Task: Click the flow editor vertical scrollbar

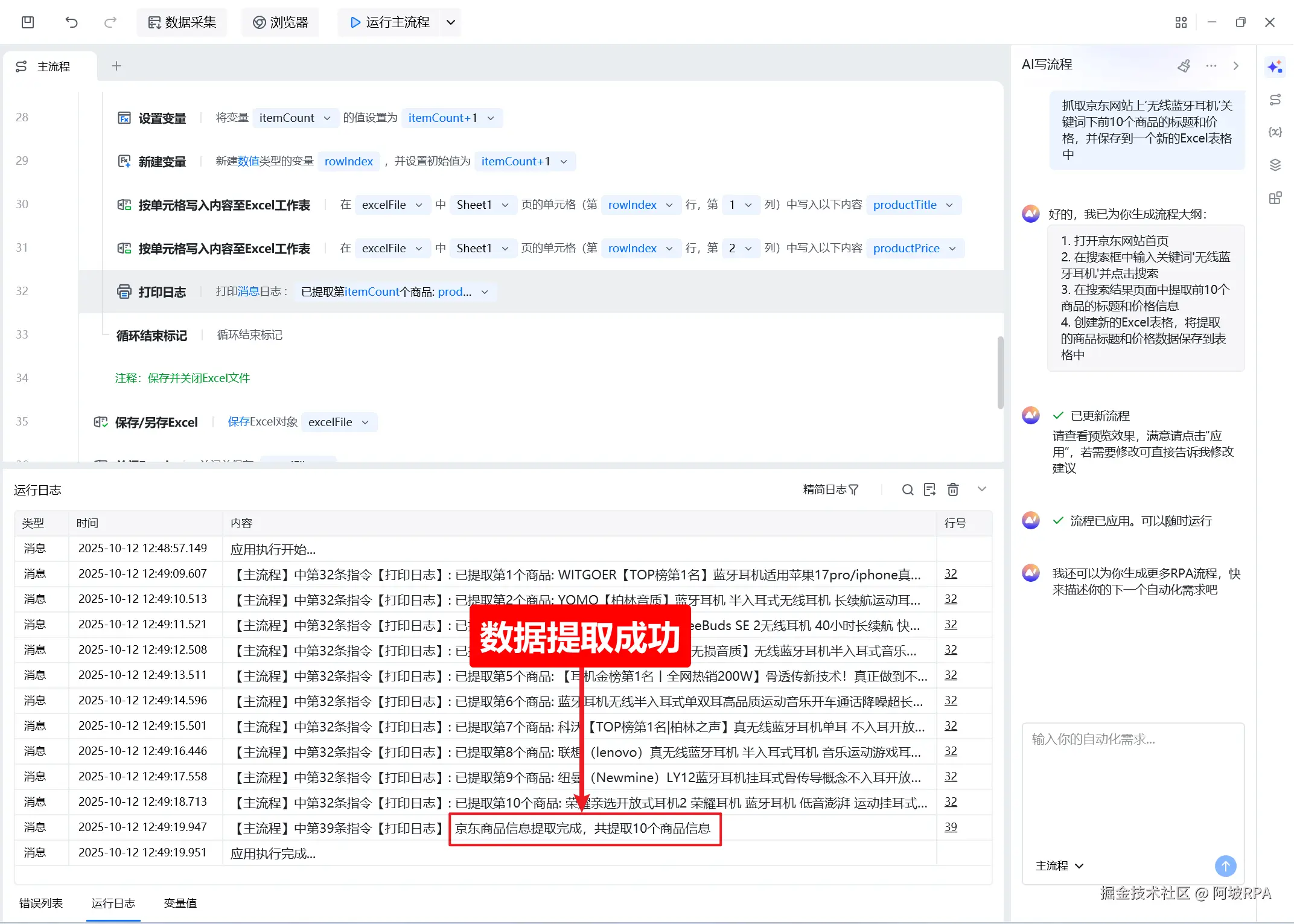Action: (1000, 372)
